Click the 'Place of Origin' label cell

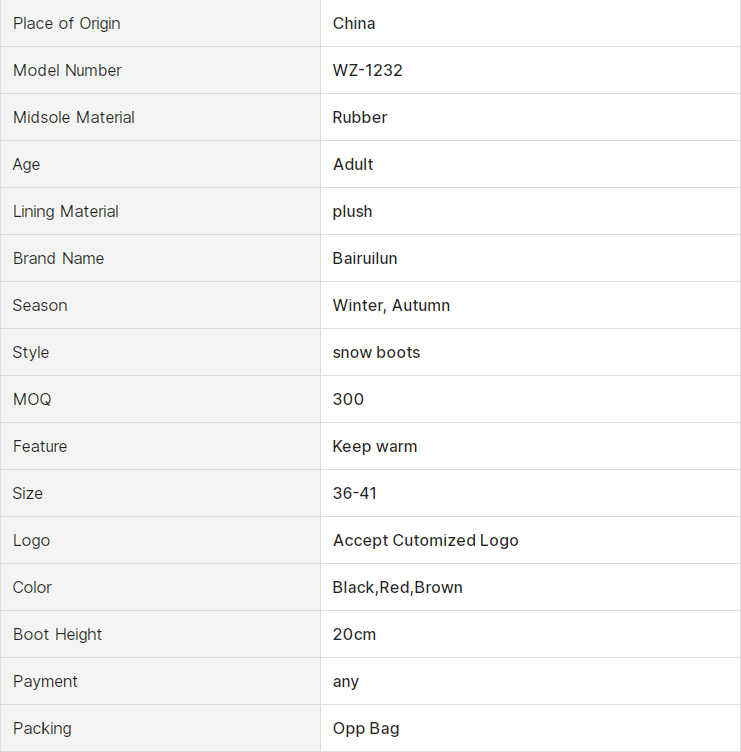click(x=67, y=23)
